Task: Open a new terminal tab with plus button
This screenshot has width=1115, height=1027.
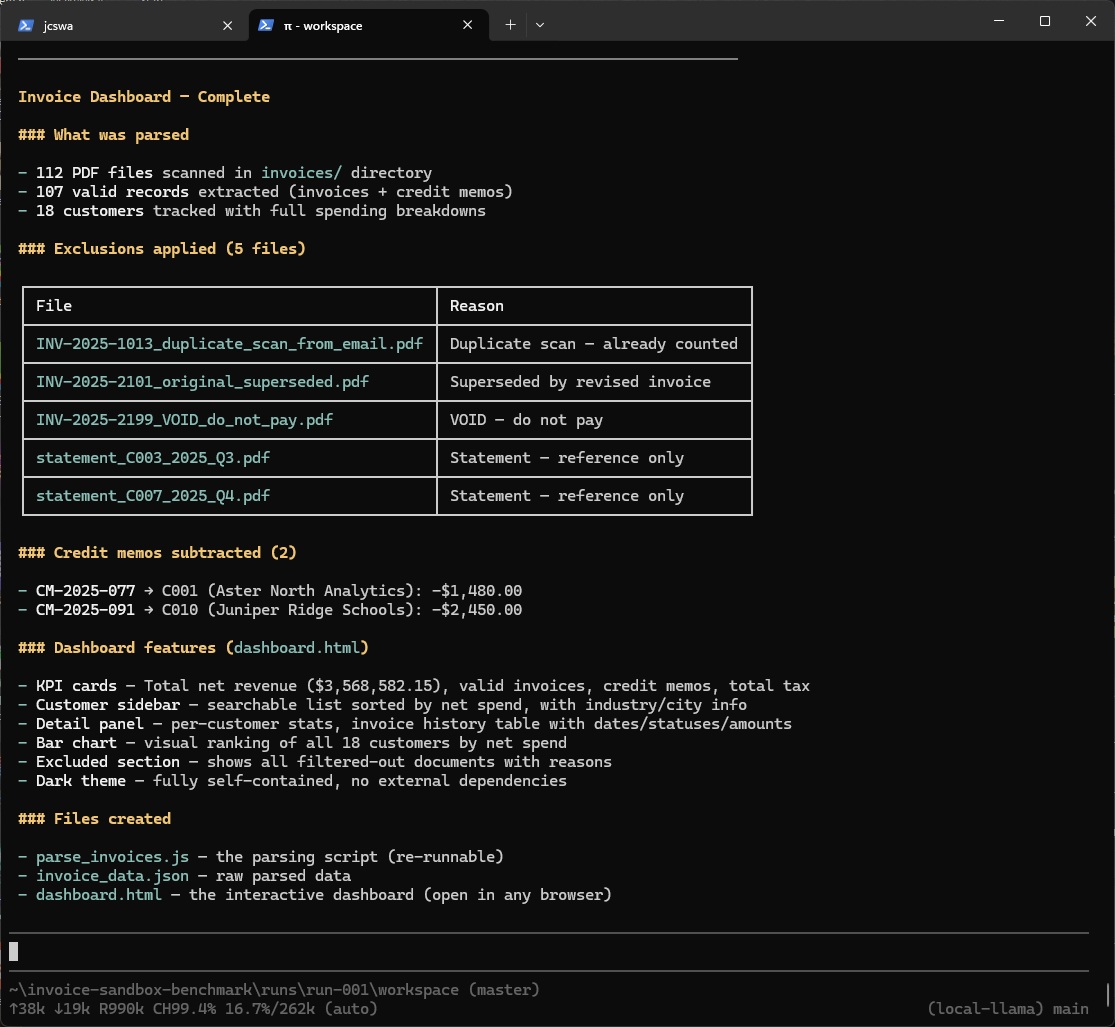Action: coord(510,25)
